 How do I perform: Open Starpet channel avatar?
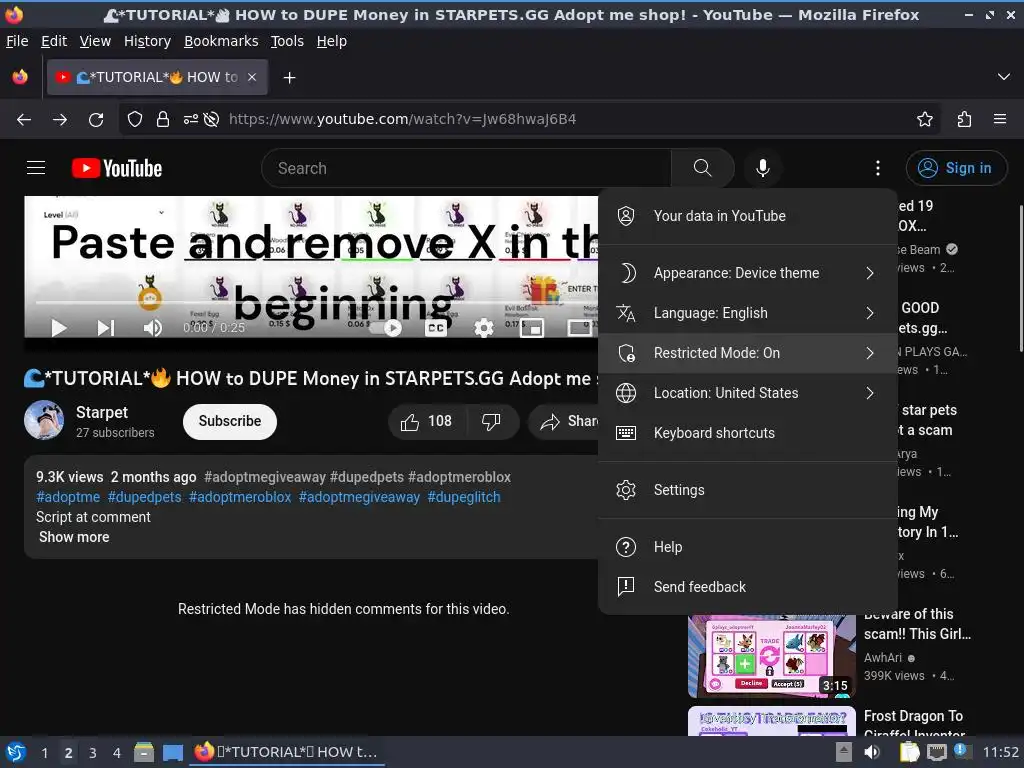point(44,420)
